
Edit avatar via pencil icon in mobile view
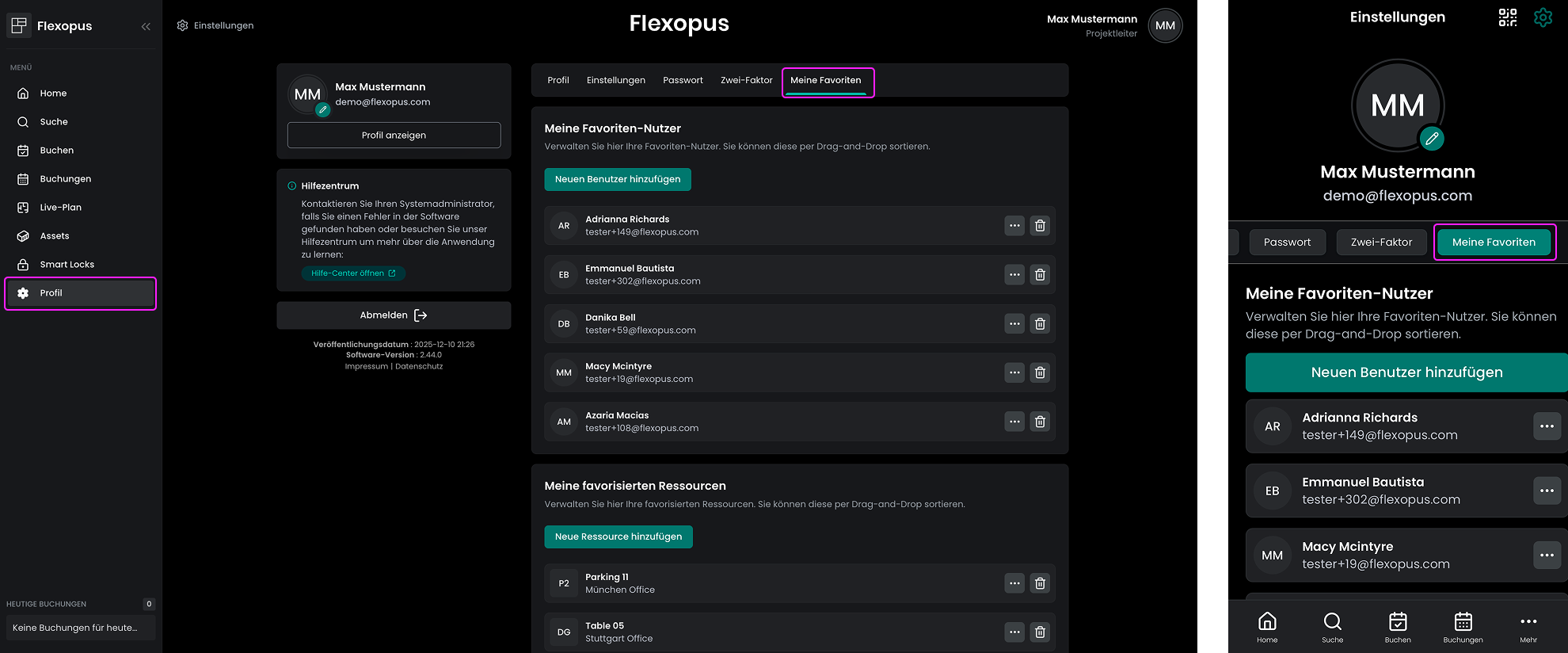coord(1431,139)
